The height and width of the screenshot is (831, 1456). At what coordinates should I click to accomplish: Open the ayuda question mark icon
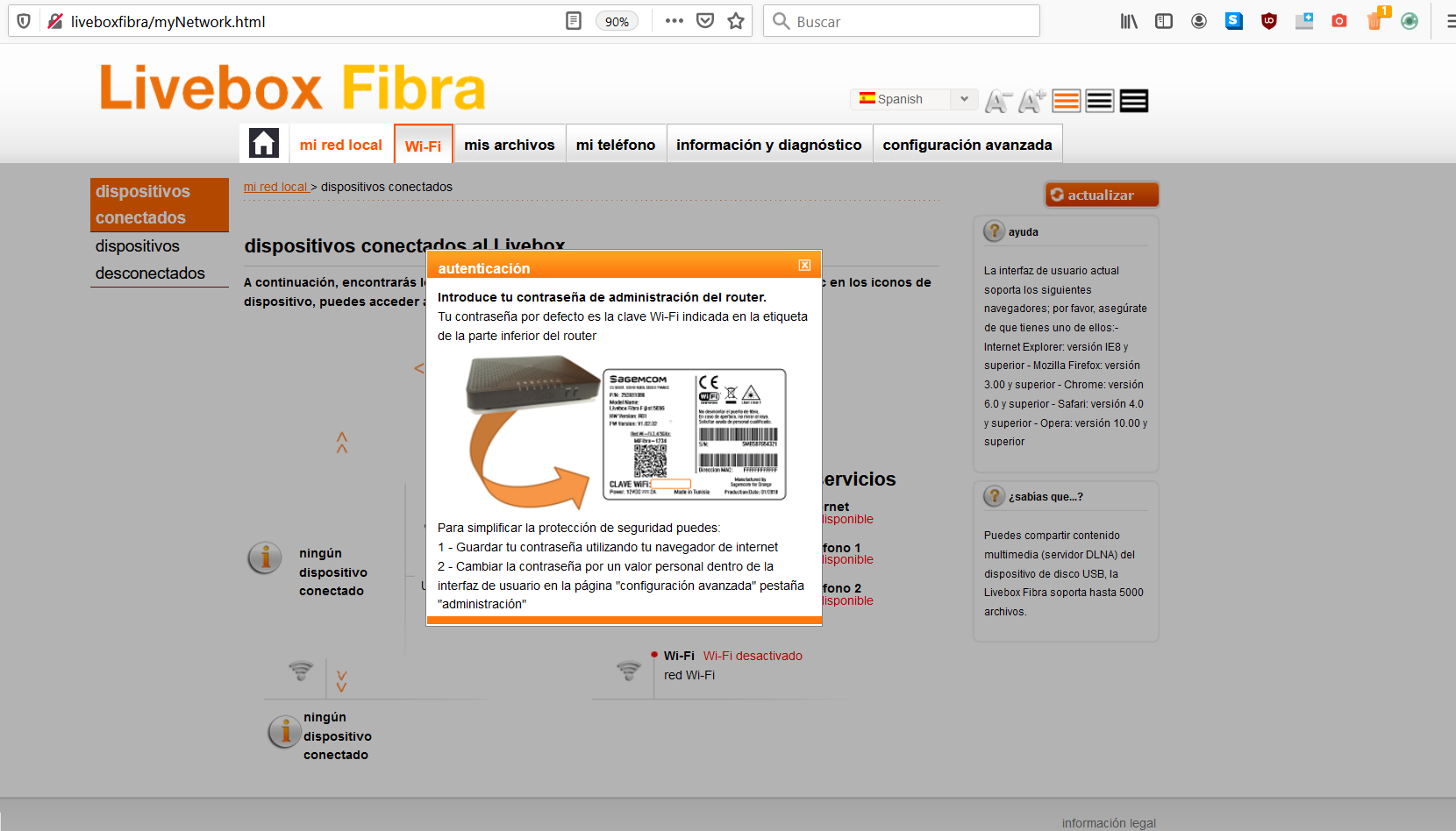994,231
